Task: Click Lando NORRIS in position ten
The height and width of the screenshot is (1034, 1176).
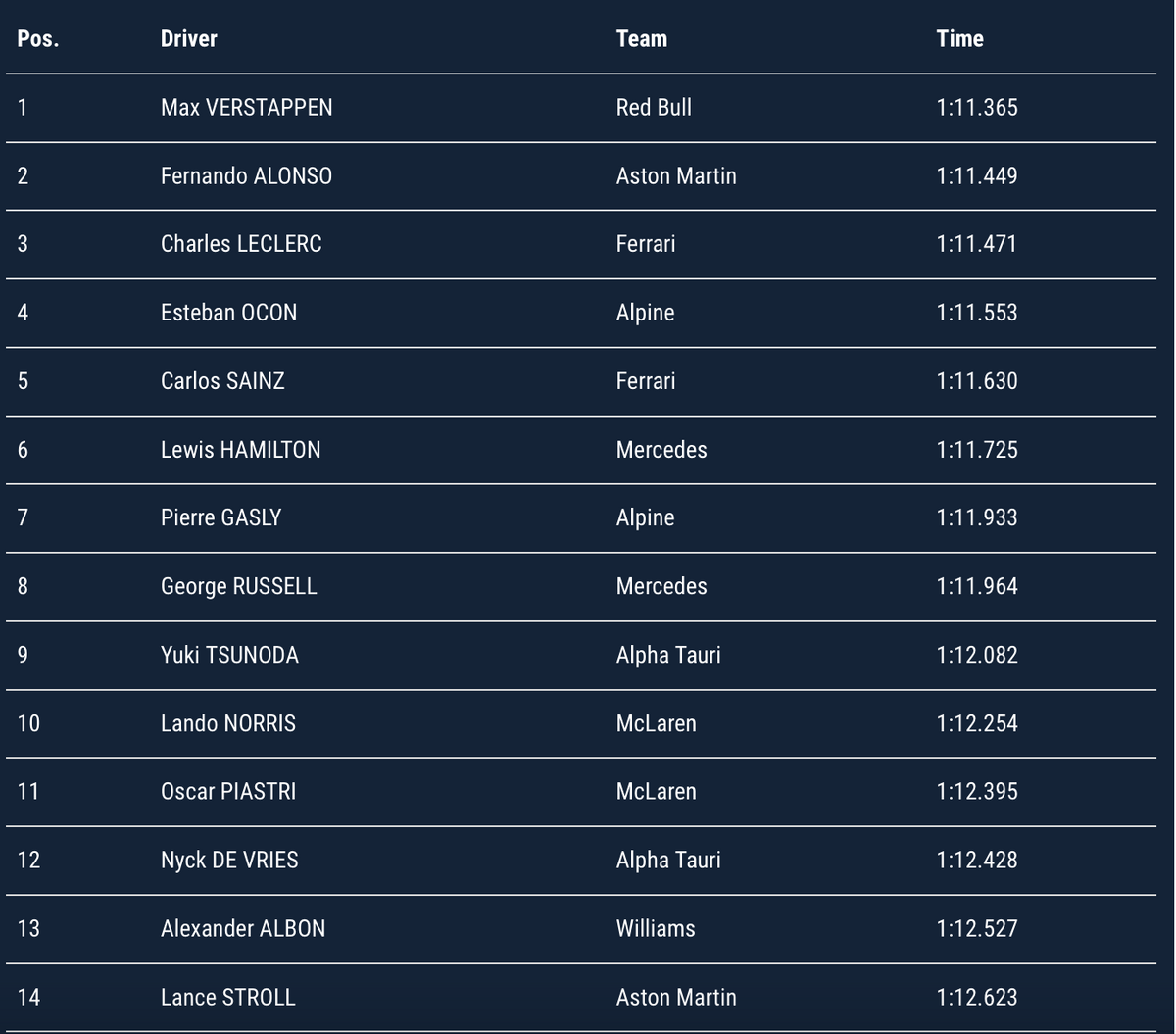Action: click(228, 723)
